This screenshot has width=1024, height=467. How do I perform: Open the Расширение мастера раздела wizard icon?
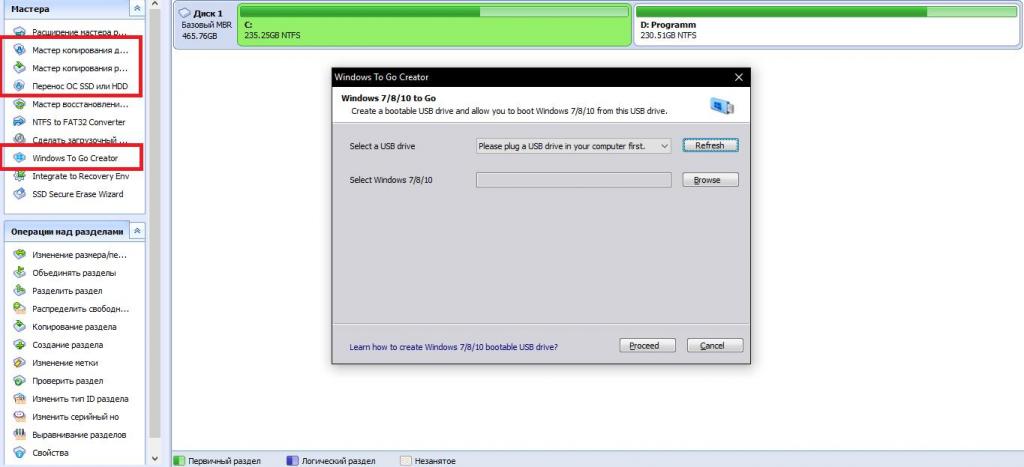(20, 32)
